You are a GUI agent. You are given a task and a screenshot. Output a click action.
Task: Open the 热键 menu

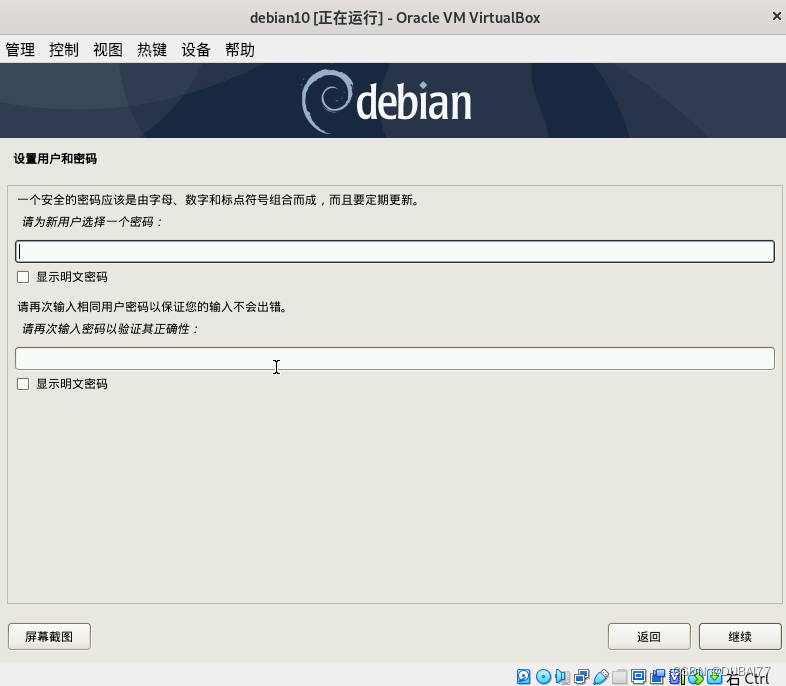[152, 50]
